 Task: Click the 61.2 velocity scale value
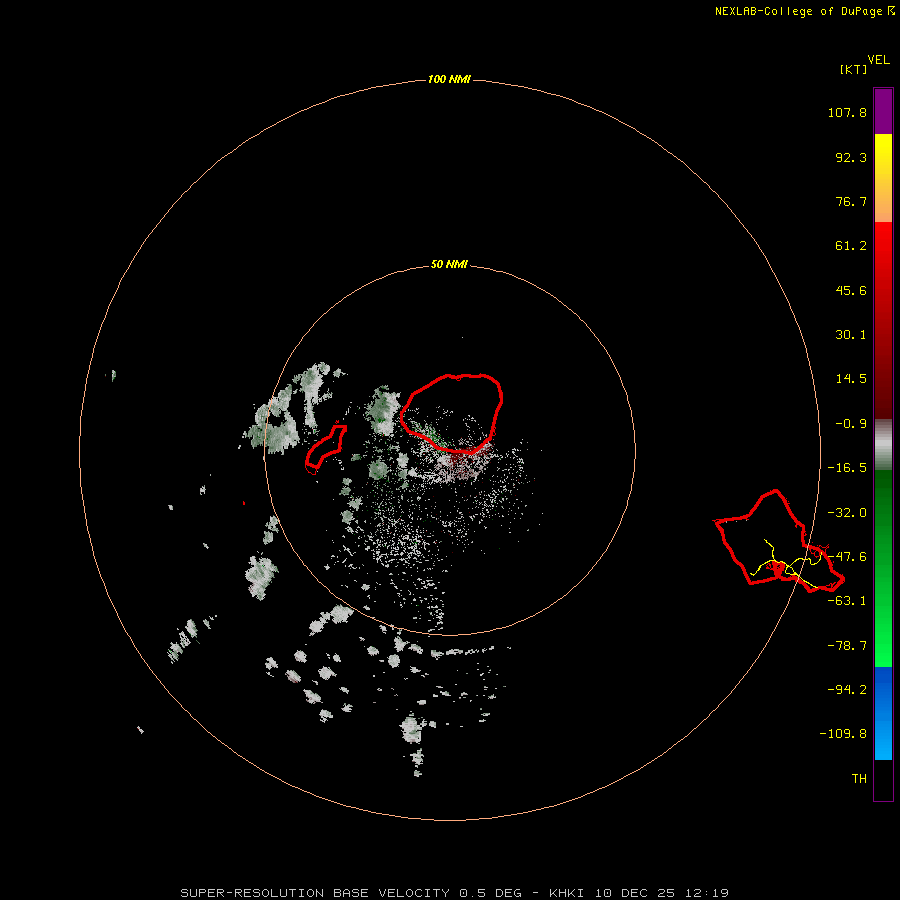(x=851, y=246)
